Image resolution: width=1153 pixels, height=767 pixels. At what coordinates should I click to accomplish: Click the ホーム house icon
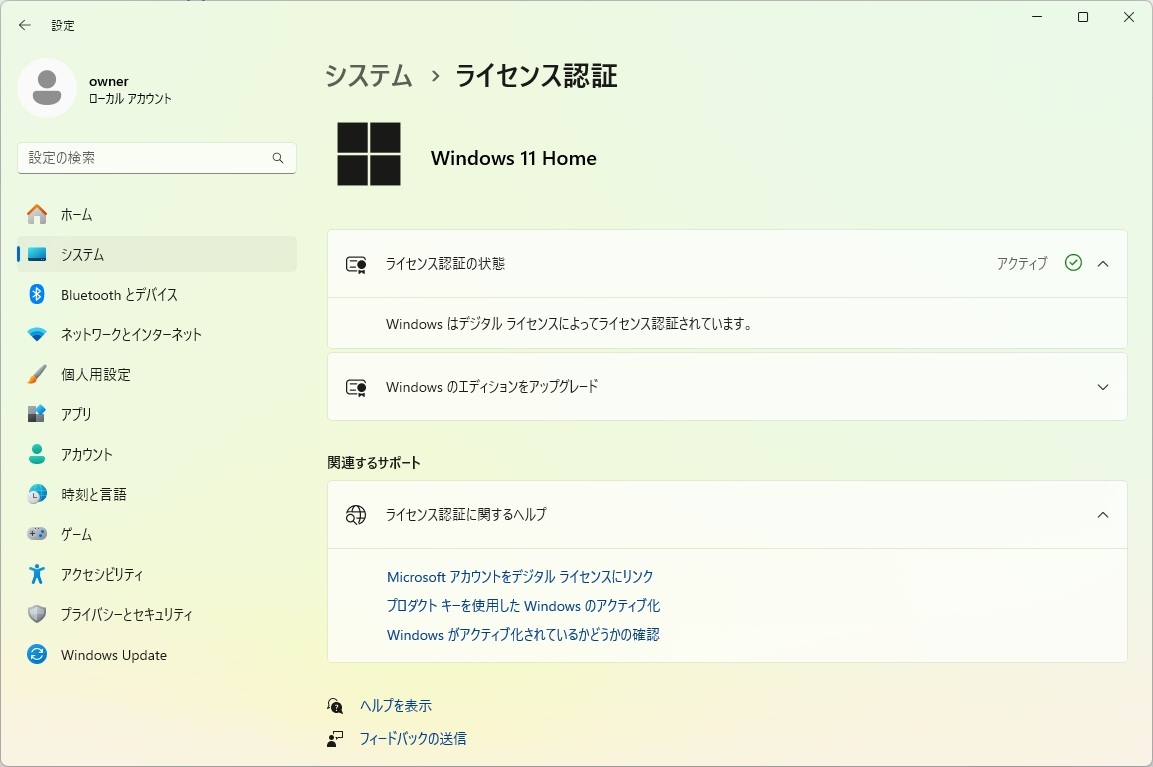(x=37, y=214)
